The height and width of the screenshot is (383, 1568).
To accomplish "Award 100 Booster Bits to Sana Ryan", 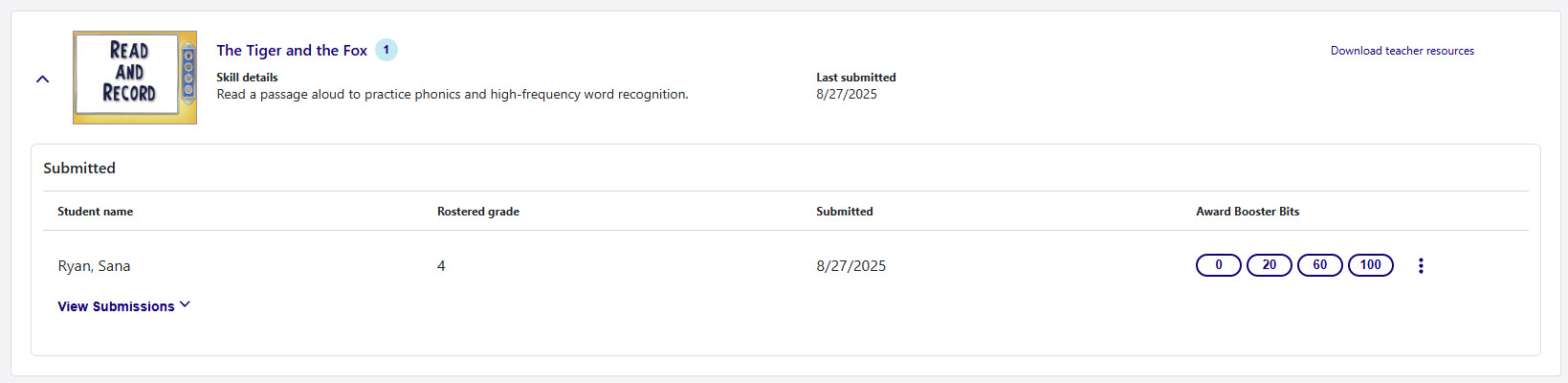I will [x=1370, y=265].
